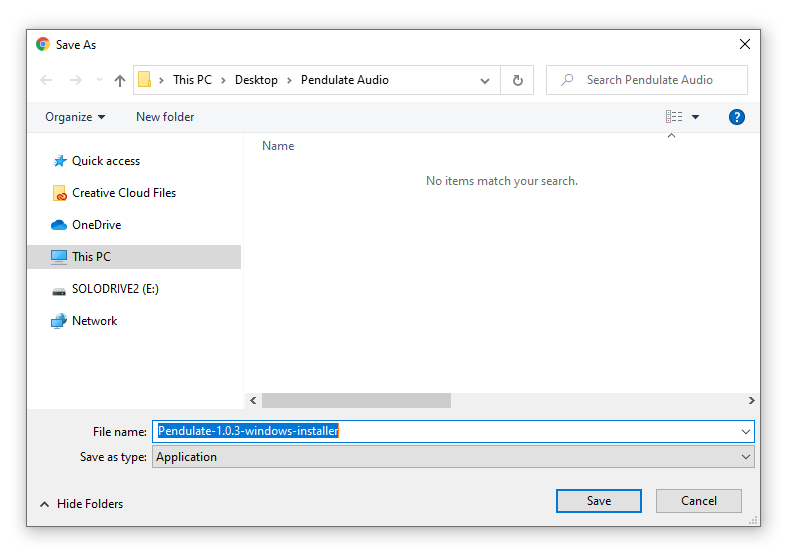Click the OneDrive cloud icon
Viewport: 787px width, 556px height.
point(59,225)
